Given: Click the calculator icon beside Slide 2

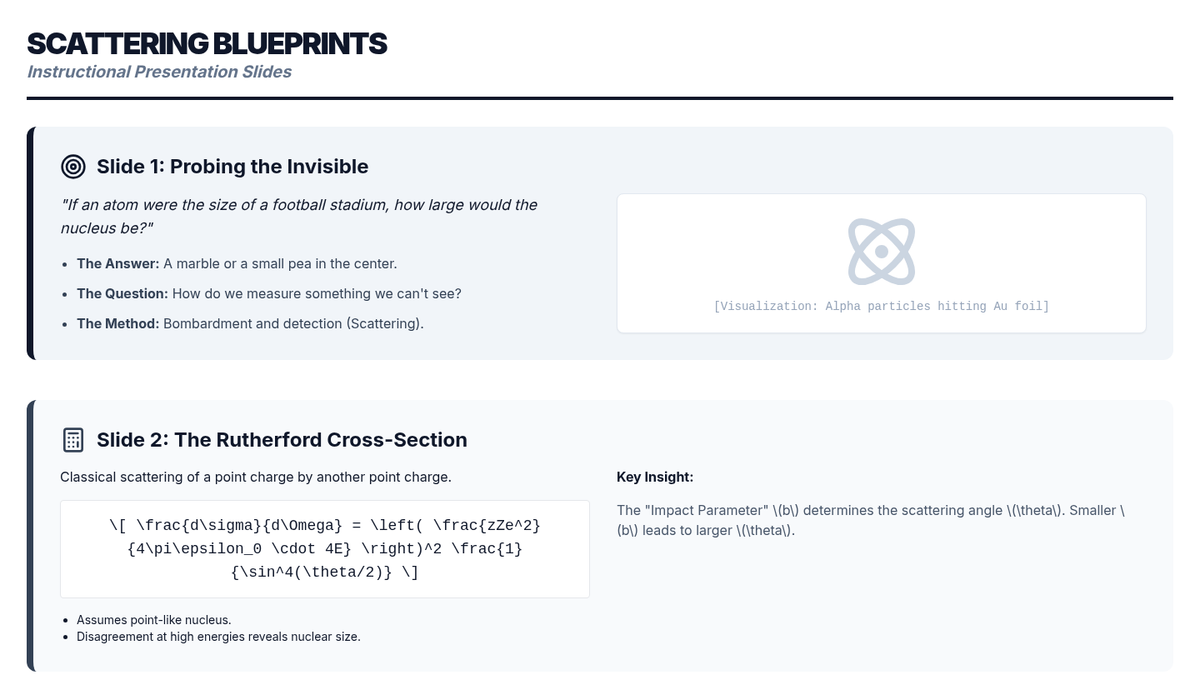Looking at the screenshot, I should [73, 440].
